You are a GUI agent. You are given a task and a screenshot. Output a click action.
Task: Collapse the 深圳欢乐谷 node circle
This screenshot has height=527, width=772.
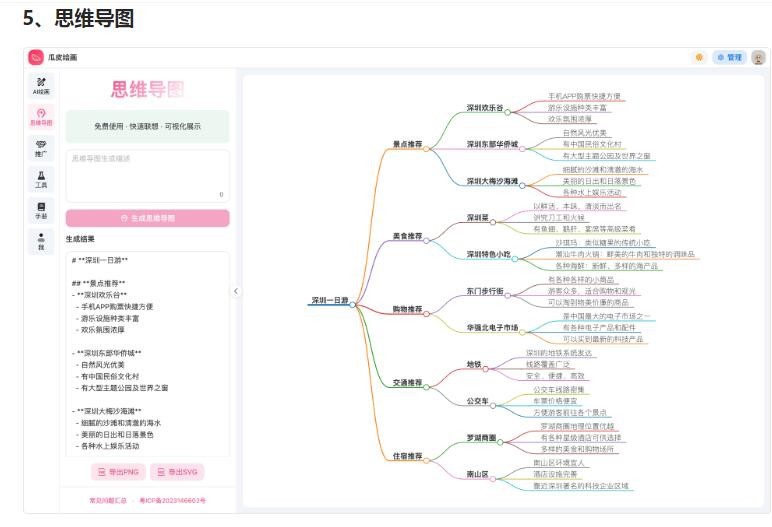(507, 112)
